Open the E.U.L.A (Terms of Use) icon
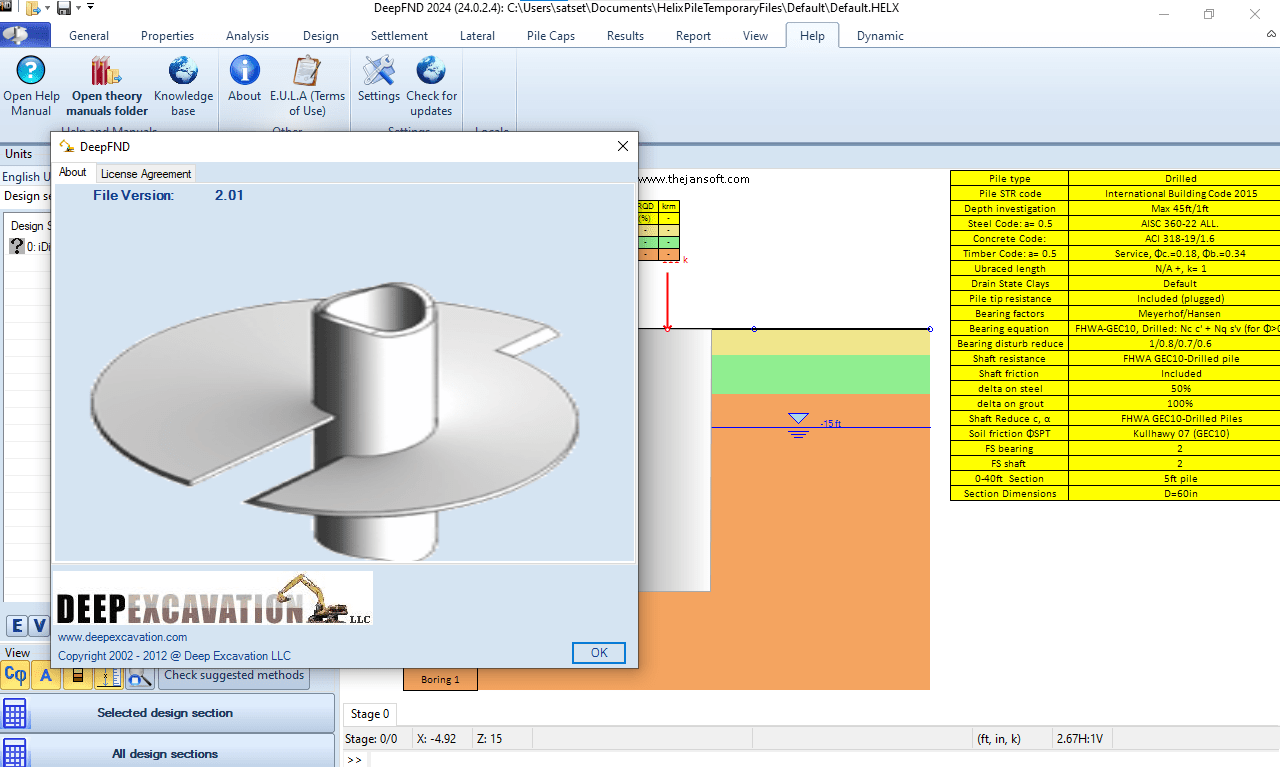The width and height of the screenshot is (1280, 767). tap(307, 86)
